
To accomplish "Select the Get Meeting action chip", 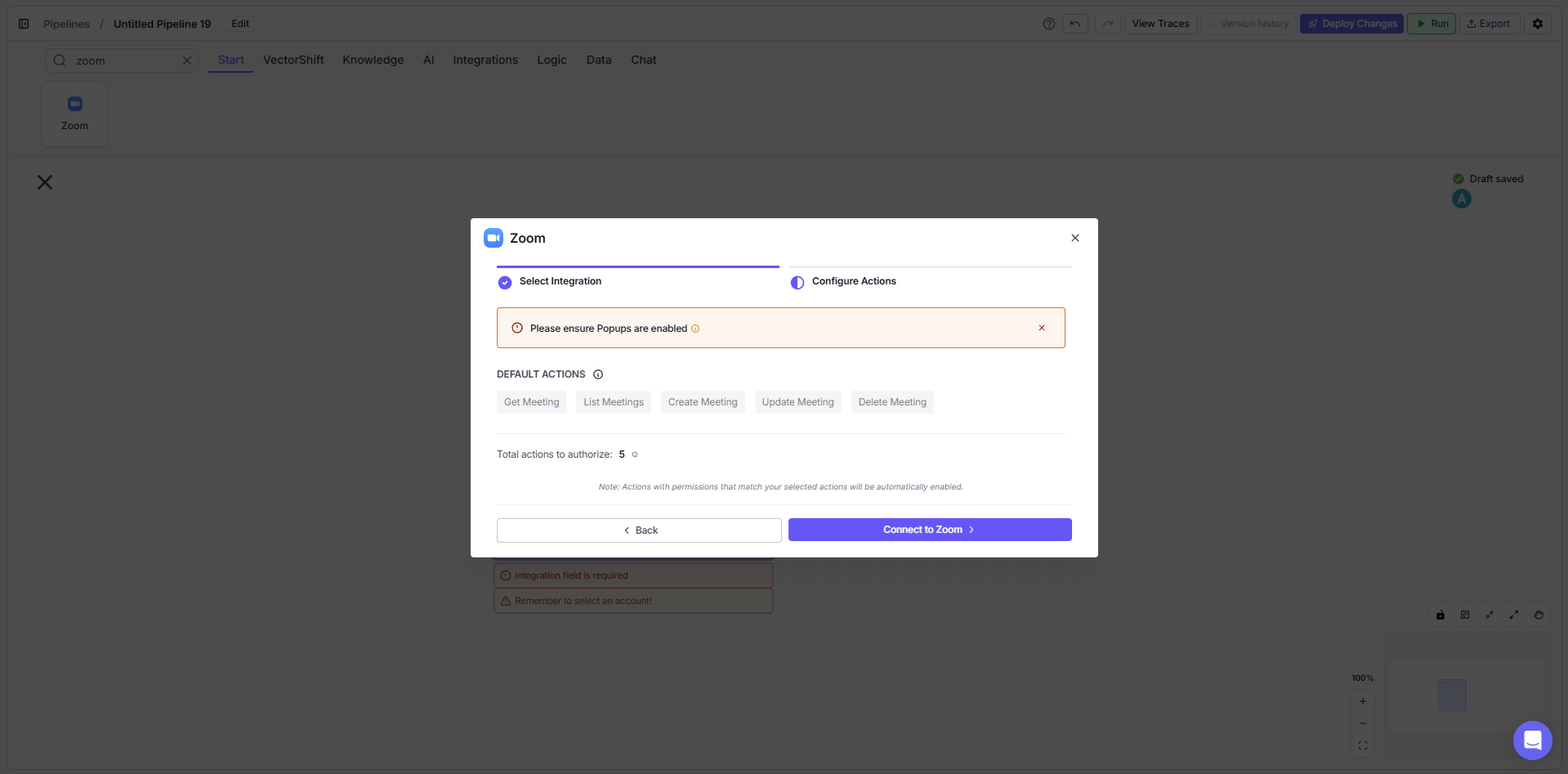I will [531, 402].
